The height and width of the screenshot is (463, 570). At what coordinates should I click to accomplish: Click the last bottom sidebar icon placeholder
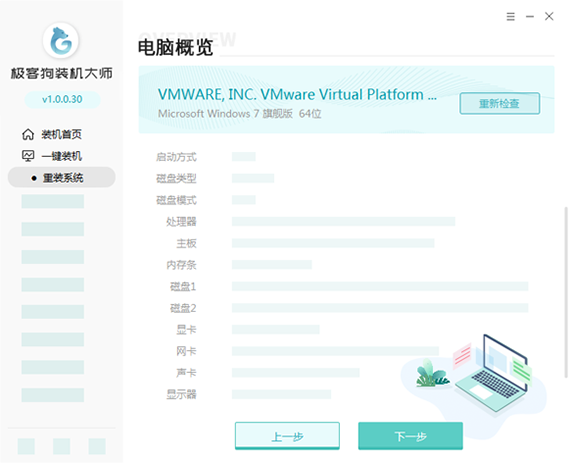pyautogui.click(x=97, y=446)
